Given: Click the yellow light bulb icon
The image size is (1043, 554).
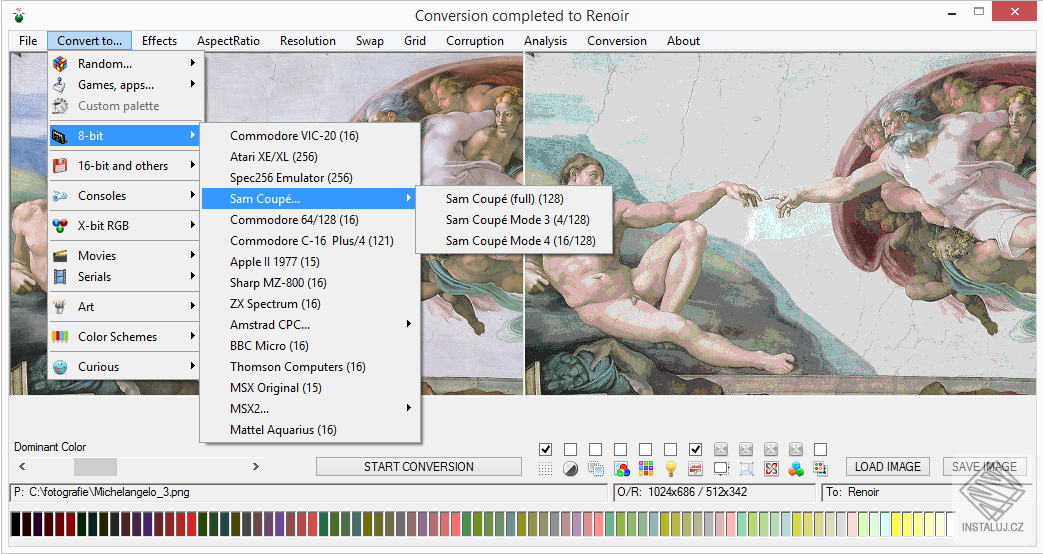Looking at the screenshot, I should coord(671,468).
